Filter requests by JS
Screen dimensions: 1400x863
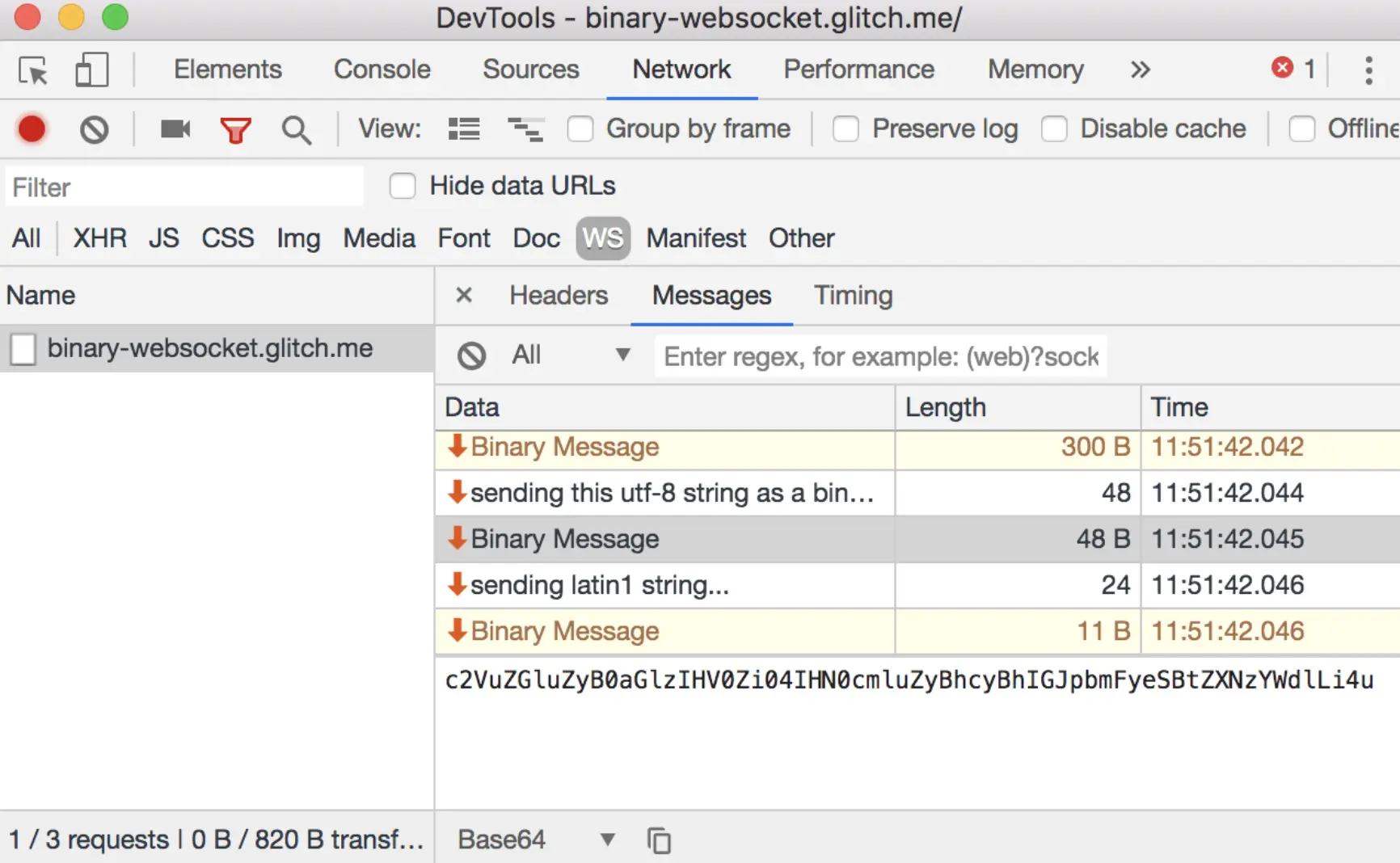pos(164,238)
